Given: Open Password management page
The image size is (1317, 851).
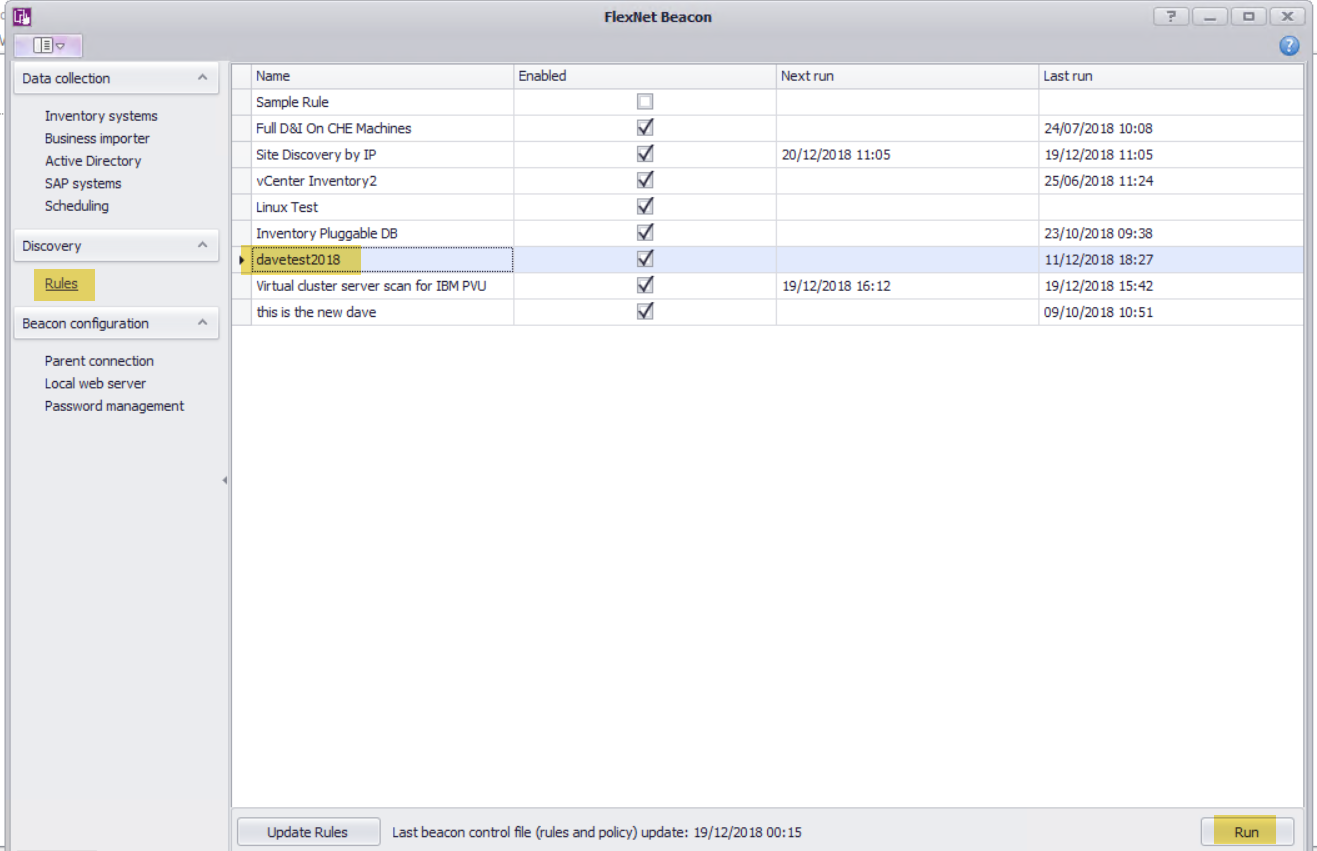Looking at the screenshot, I should click(x=114, y=406).
